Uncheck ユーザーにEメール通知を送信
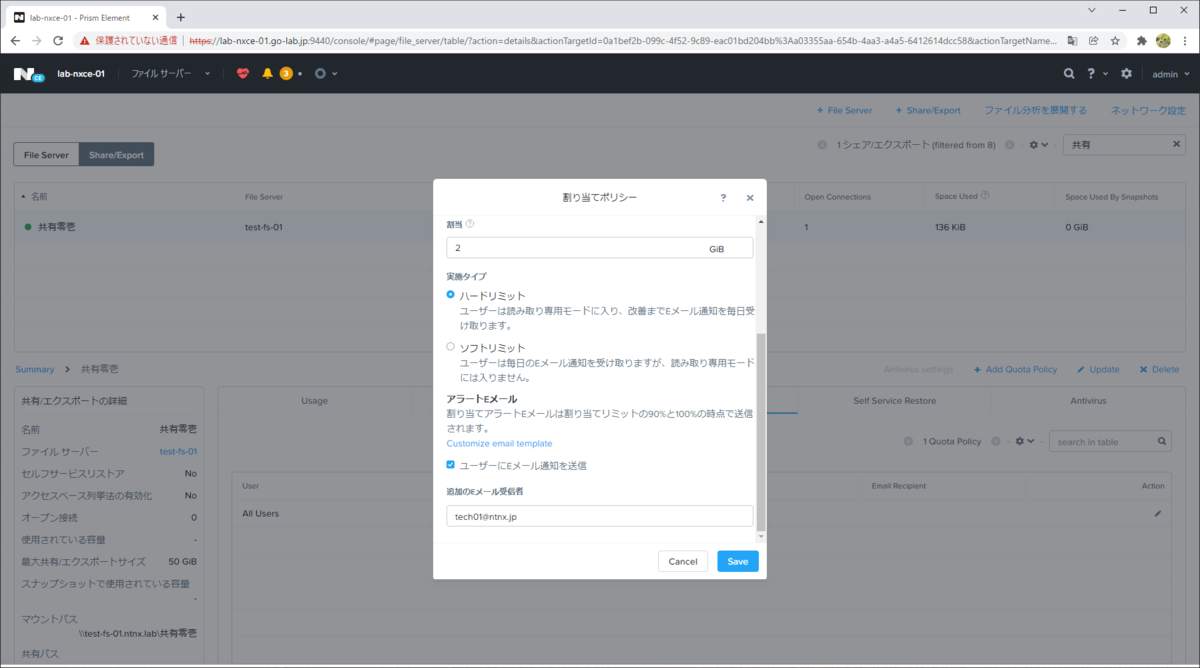The width and height of the screenshot is (1200, 668). pos(452,463)
